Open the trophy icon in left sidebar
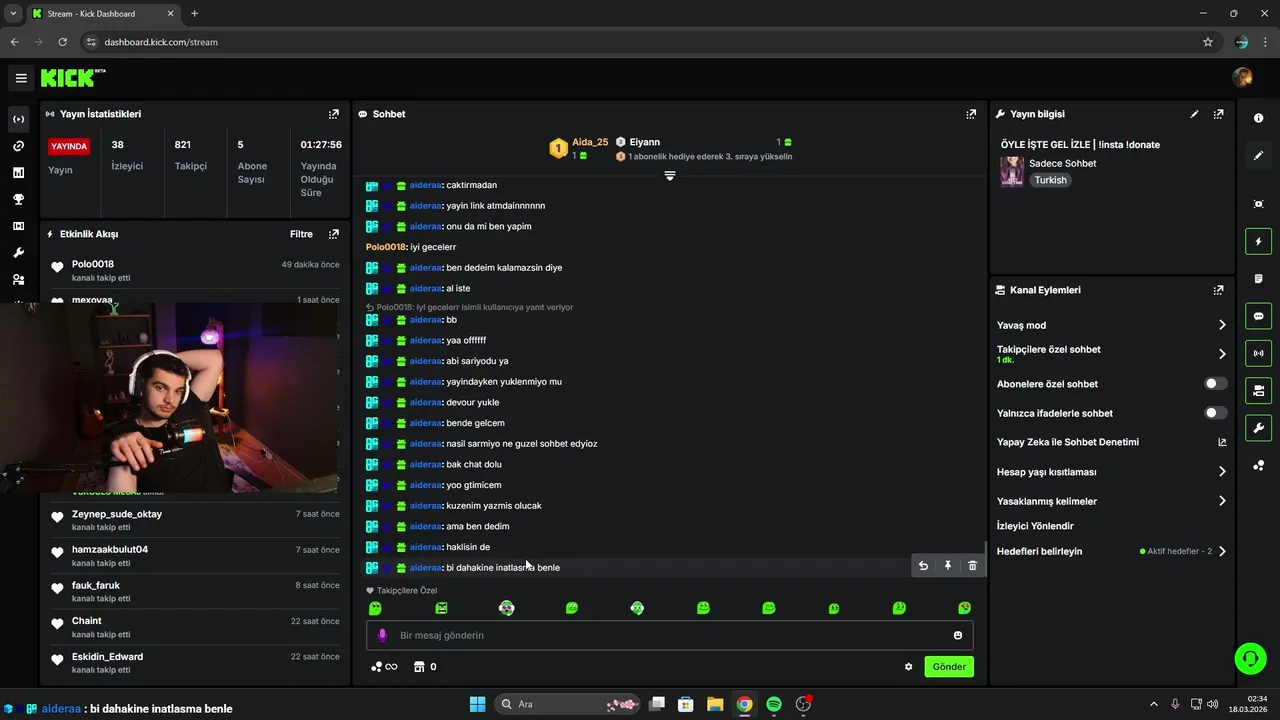 pyautogui.click(x=18, y=199)
